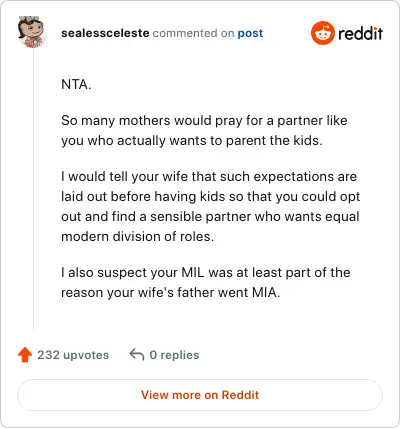Open the sealessceleste username profile link
Image resolution: width=400 pixels, height=428 pixels.
(105, 33)
